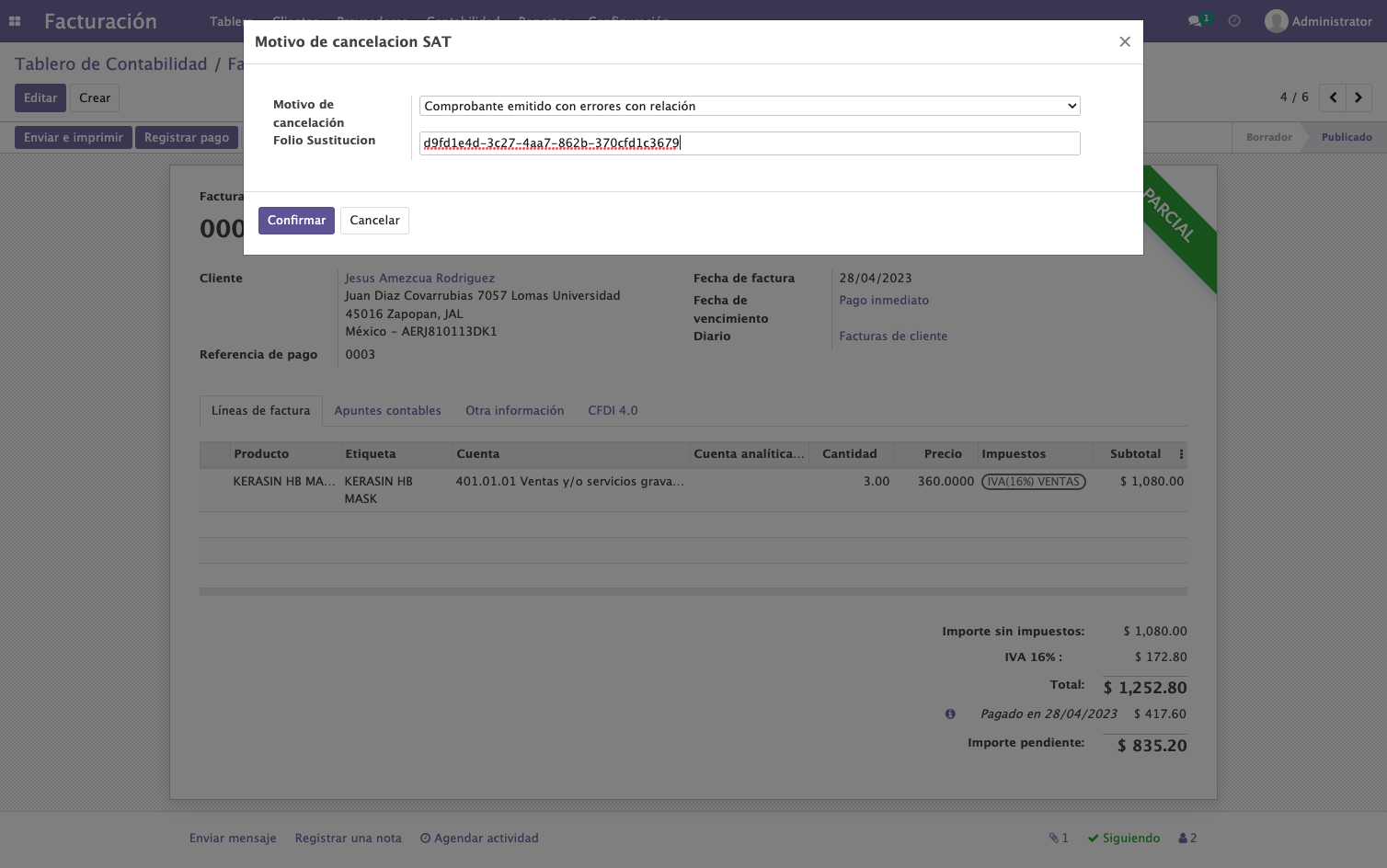The image size is (1387, 868).
Task: Click Cancelar in the dialog
Action: pyautogui.click(x=374, y=221)
